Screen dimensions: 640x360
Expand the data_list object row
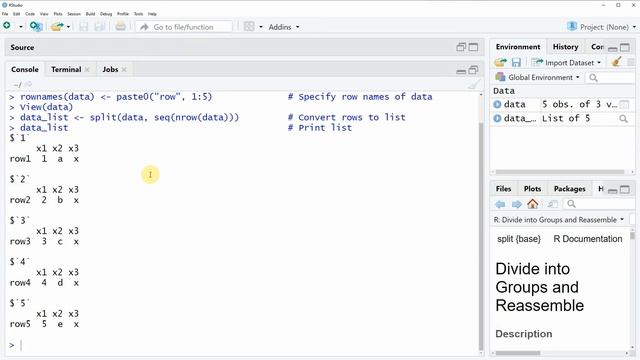click(x=497, y=119)
